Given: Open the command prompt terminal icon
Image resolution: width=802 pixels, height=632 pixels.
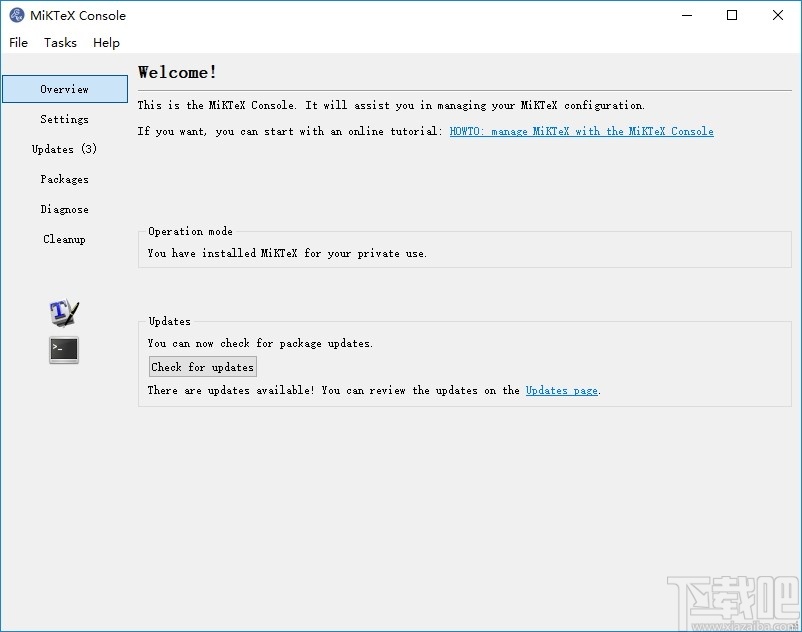Looking at the screenshot, I should [x=64, y=350].
